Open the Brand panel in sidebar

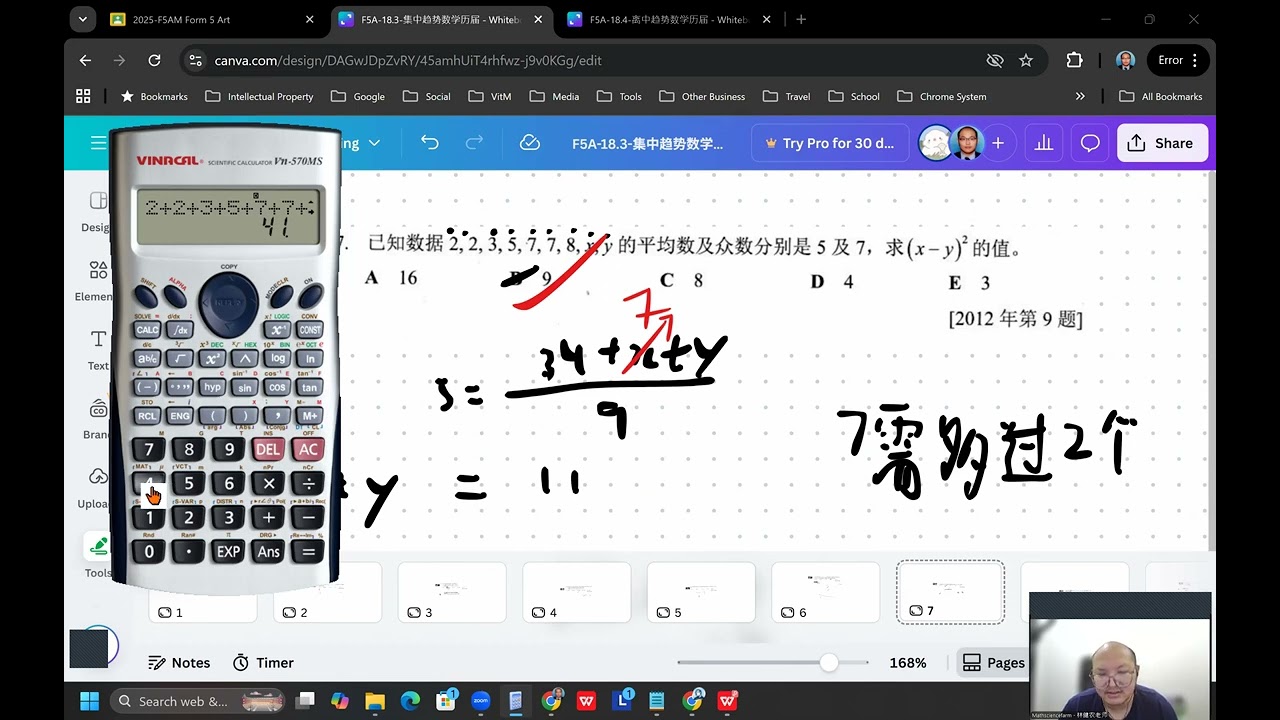tap(98, 419)
